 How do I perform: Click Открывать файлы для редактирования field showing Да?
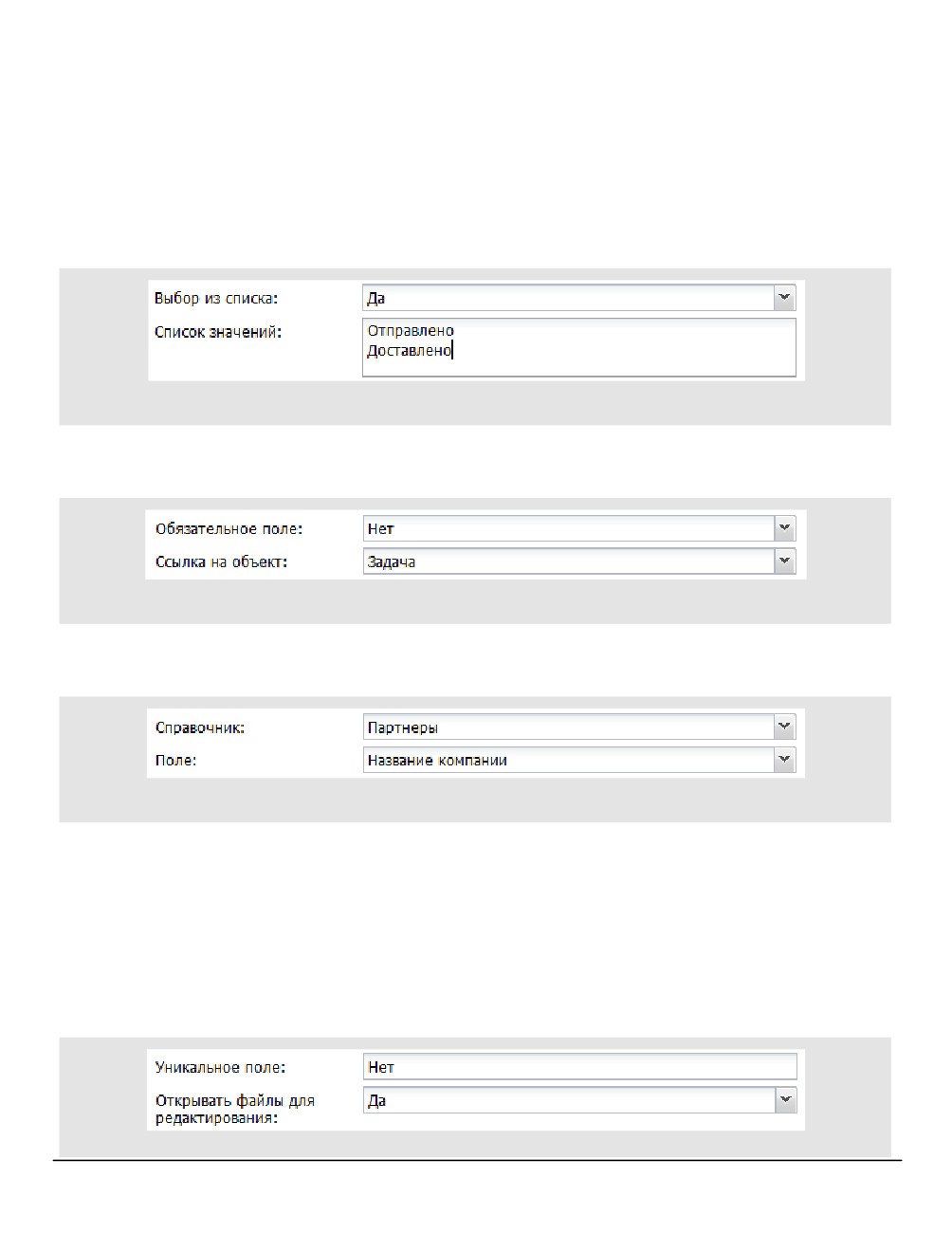click(579, 1100)
